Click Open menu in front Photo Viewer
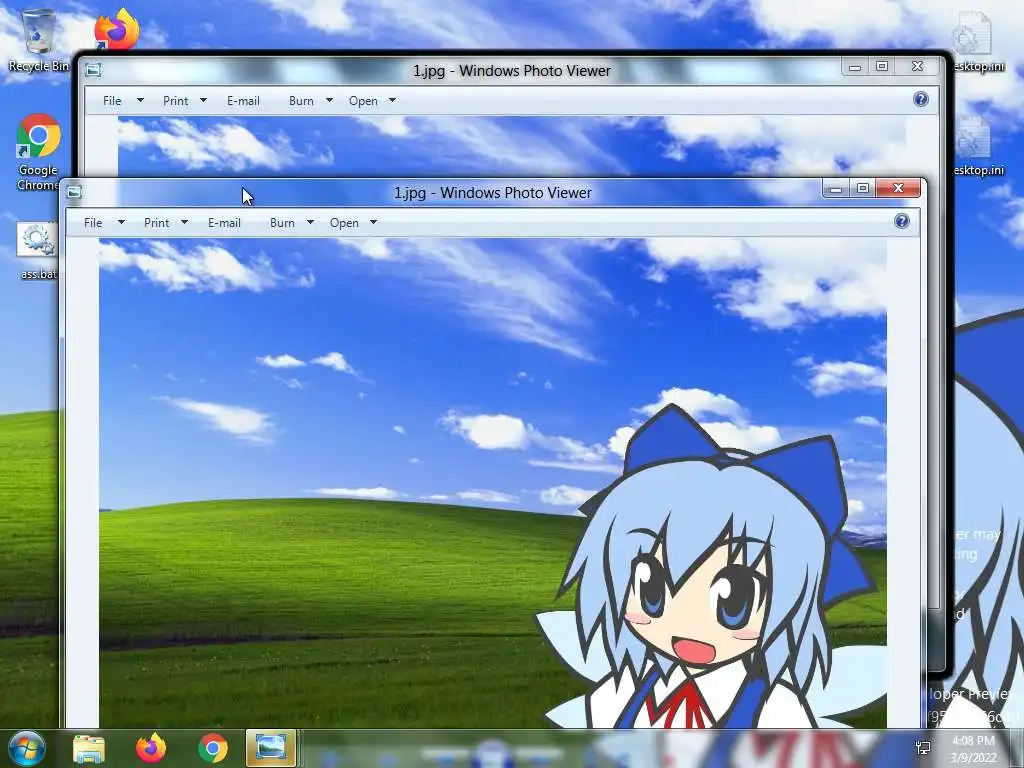1024x768 pixels. [344, 223]
